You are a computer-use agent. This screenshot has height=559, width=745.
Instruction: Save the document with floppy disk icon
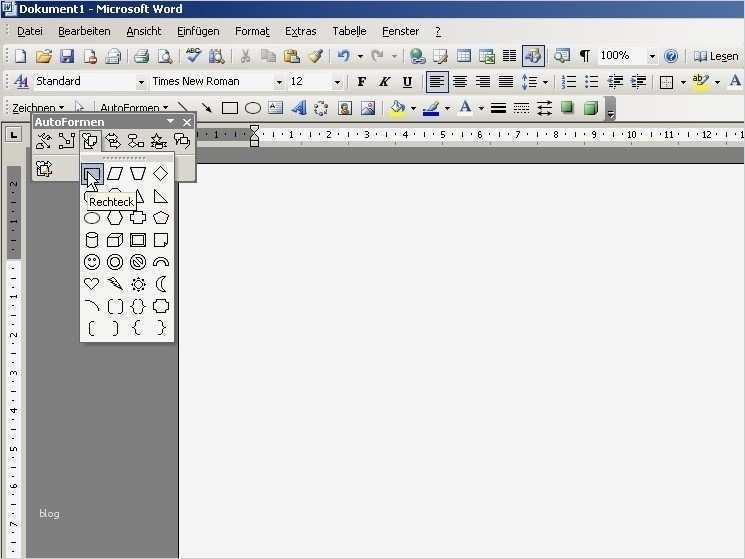pyautogui.click(x=67, y=56)
